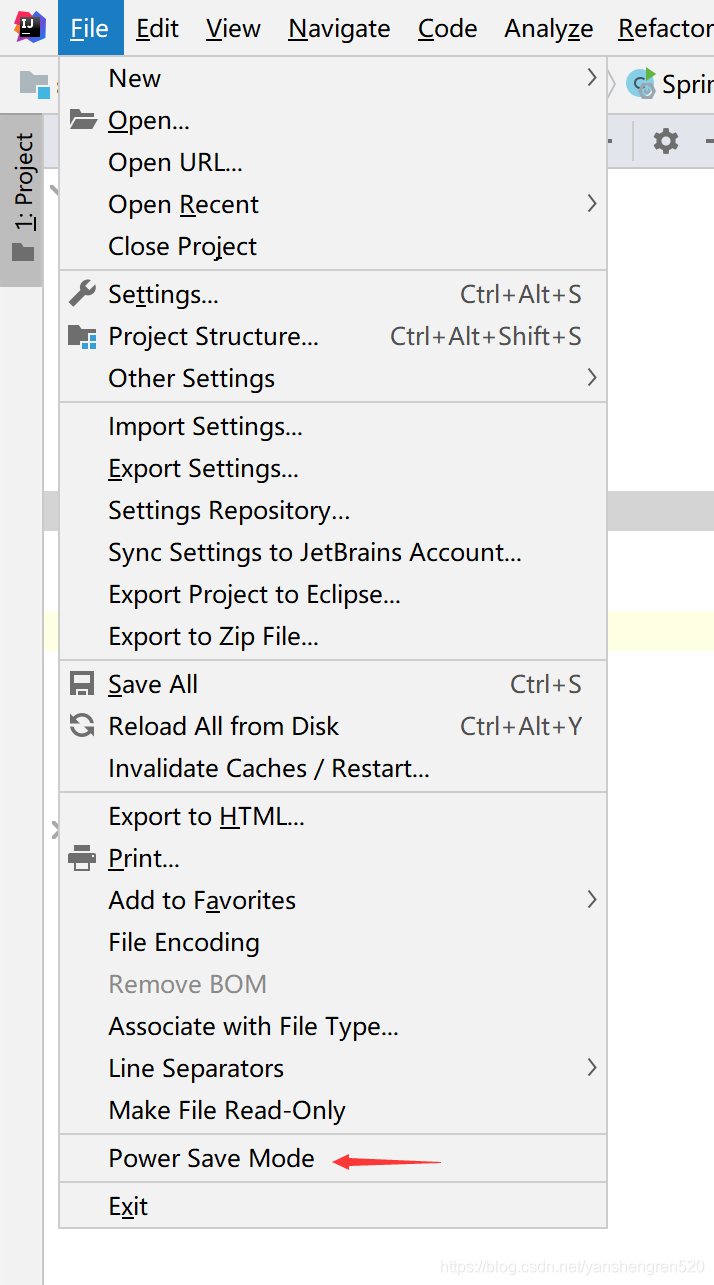The width and height of the screenshot is (714, 1285).
Task: Open the Navigate menu
Action: pos(339,29)
